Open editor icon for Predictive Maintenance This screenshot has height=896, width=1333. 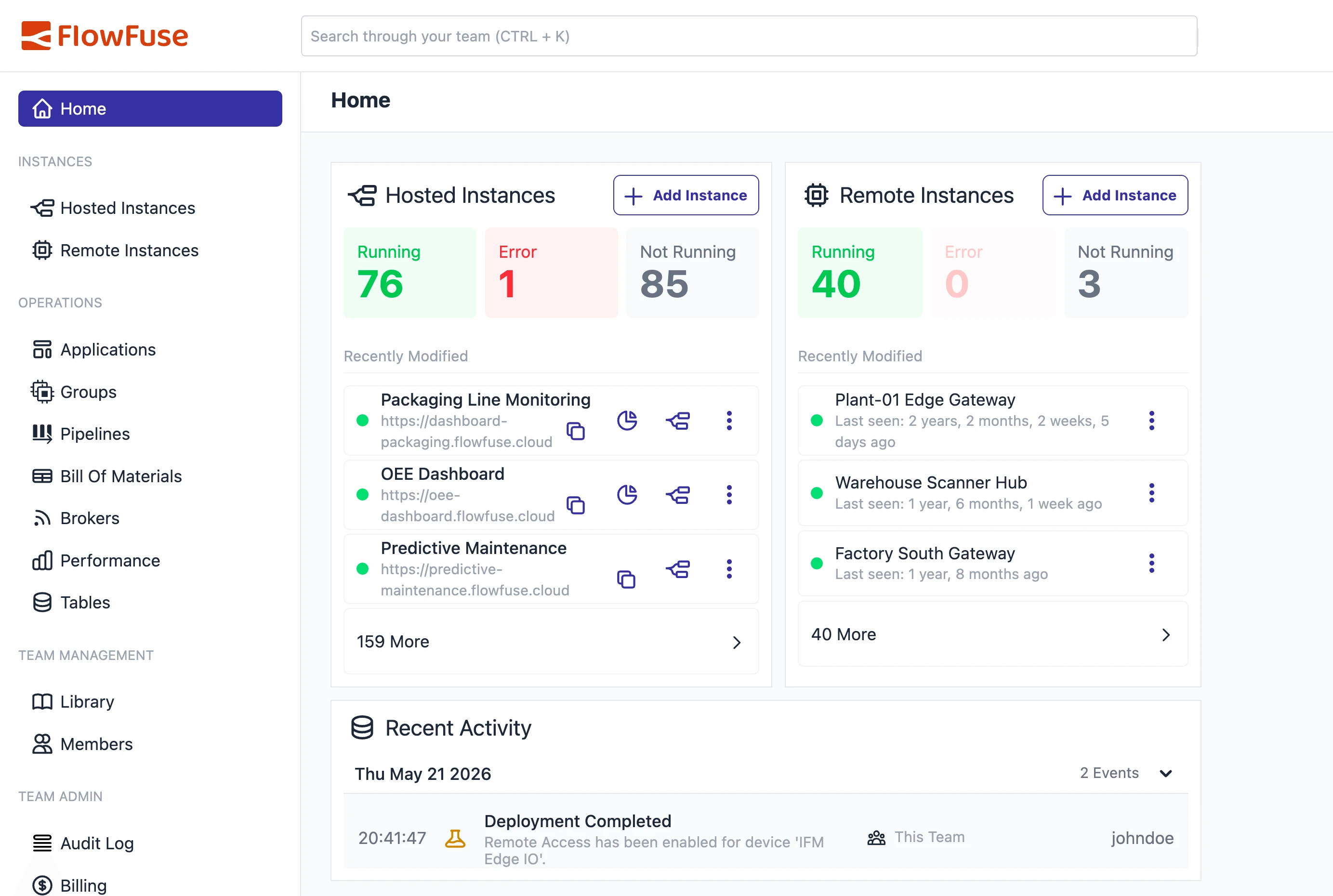678,569
